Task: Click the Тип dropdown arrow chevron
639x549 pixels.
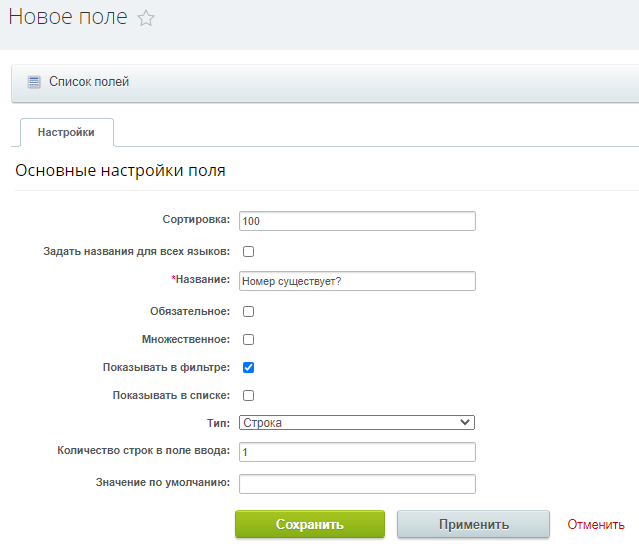Action: (465, 422)
